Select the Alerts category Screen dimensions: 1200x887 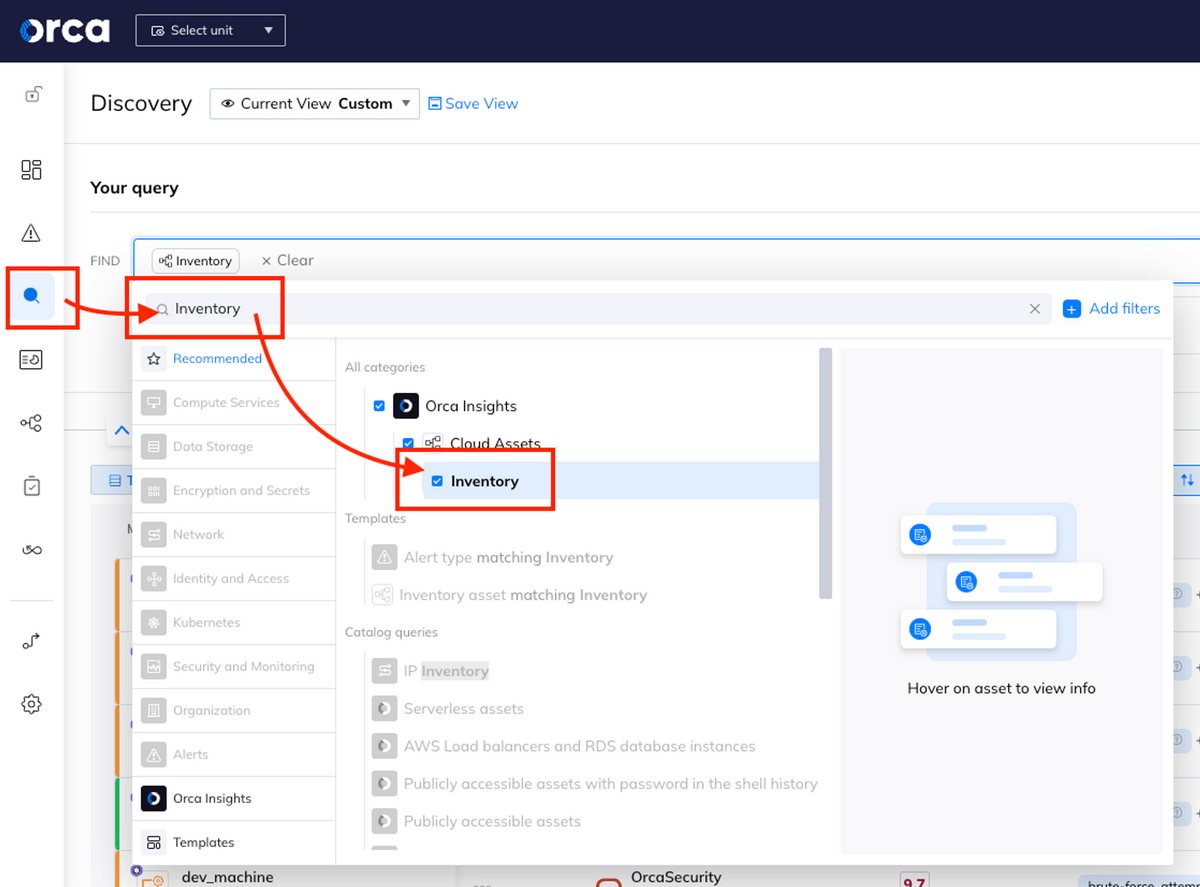[234, 755]
